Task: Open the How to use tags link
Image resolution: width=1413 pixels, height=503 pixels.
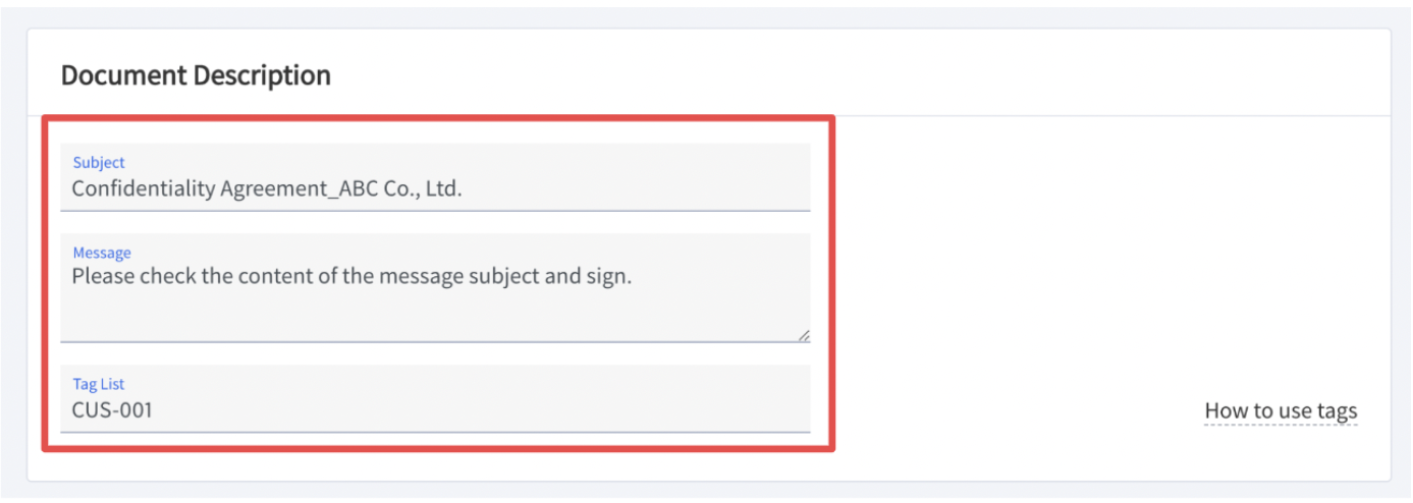Action: 1280,411
